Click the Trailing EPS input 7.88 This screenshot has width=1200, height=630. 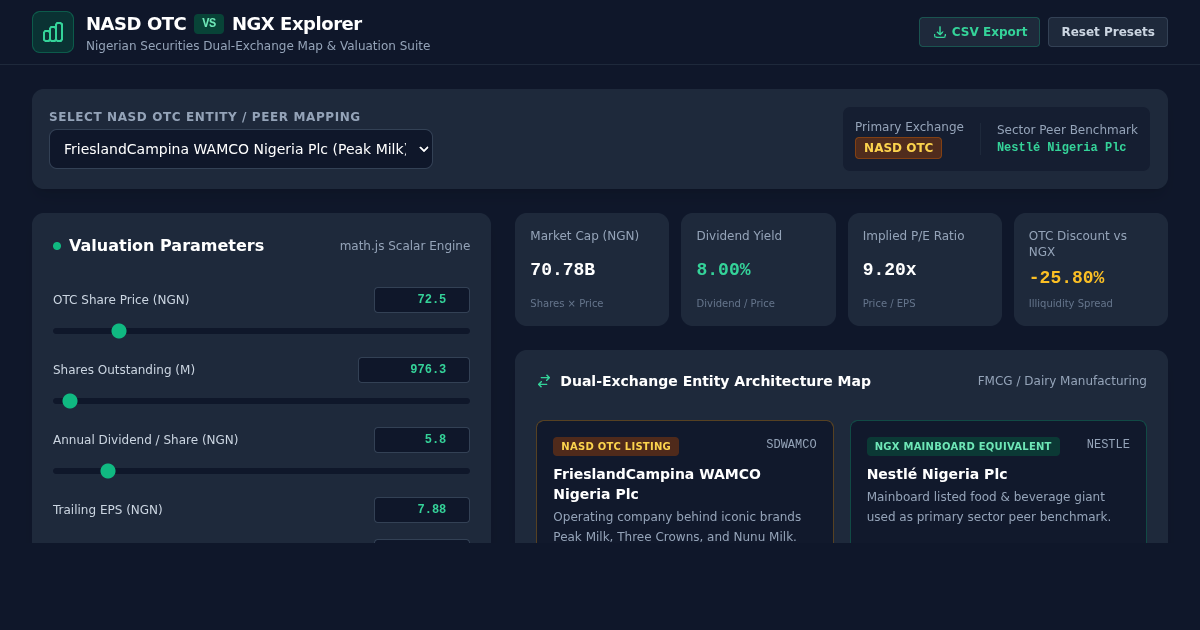click(x=422, y=510)
